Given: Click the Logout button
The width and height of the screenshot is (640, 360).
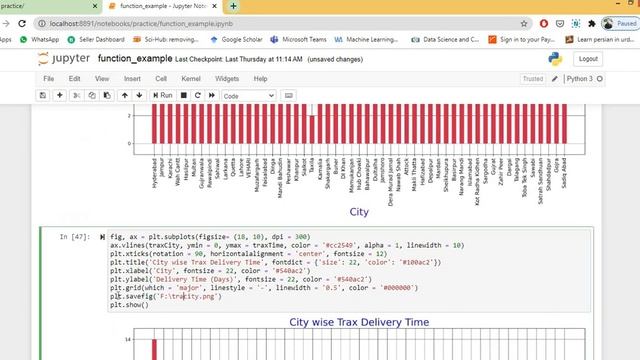Looking at the screenshot, I should [x=588, y=59].
